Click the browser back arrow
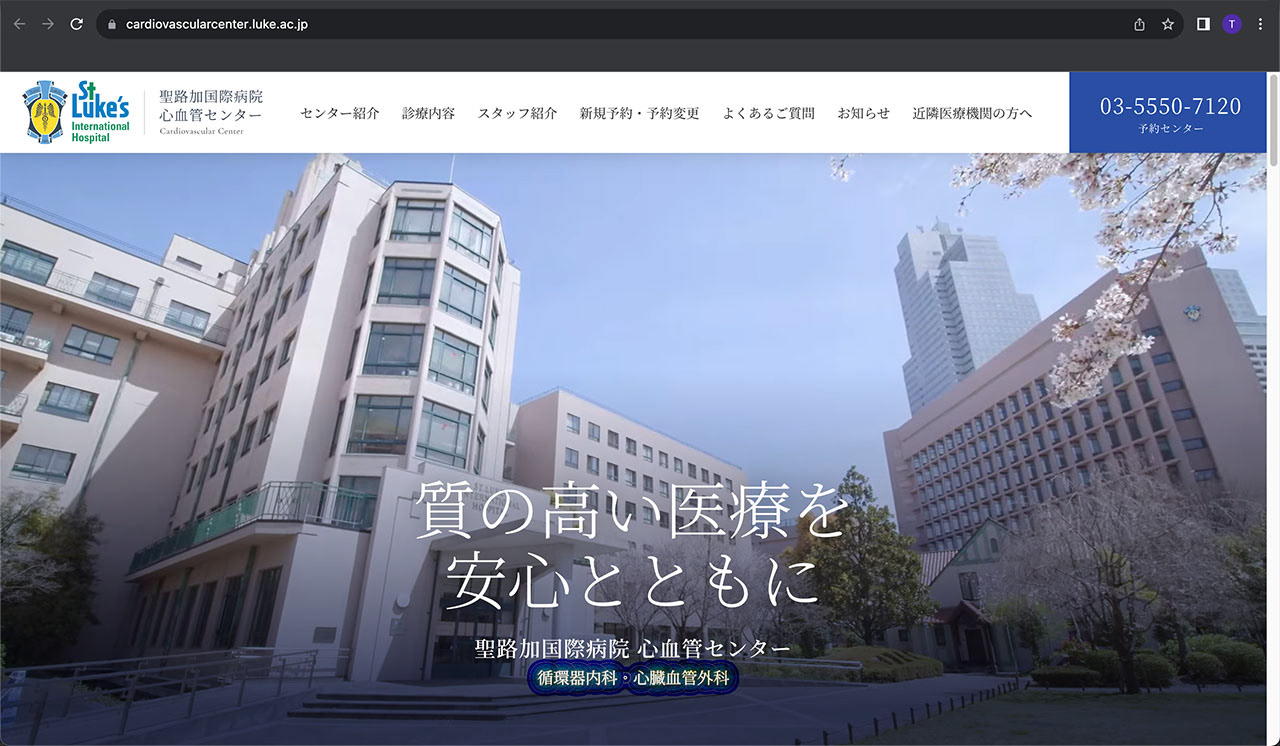 pos(20,24)
